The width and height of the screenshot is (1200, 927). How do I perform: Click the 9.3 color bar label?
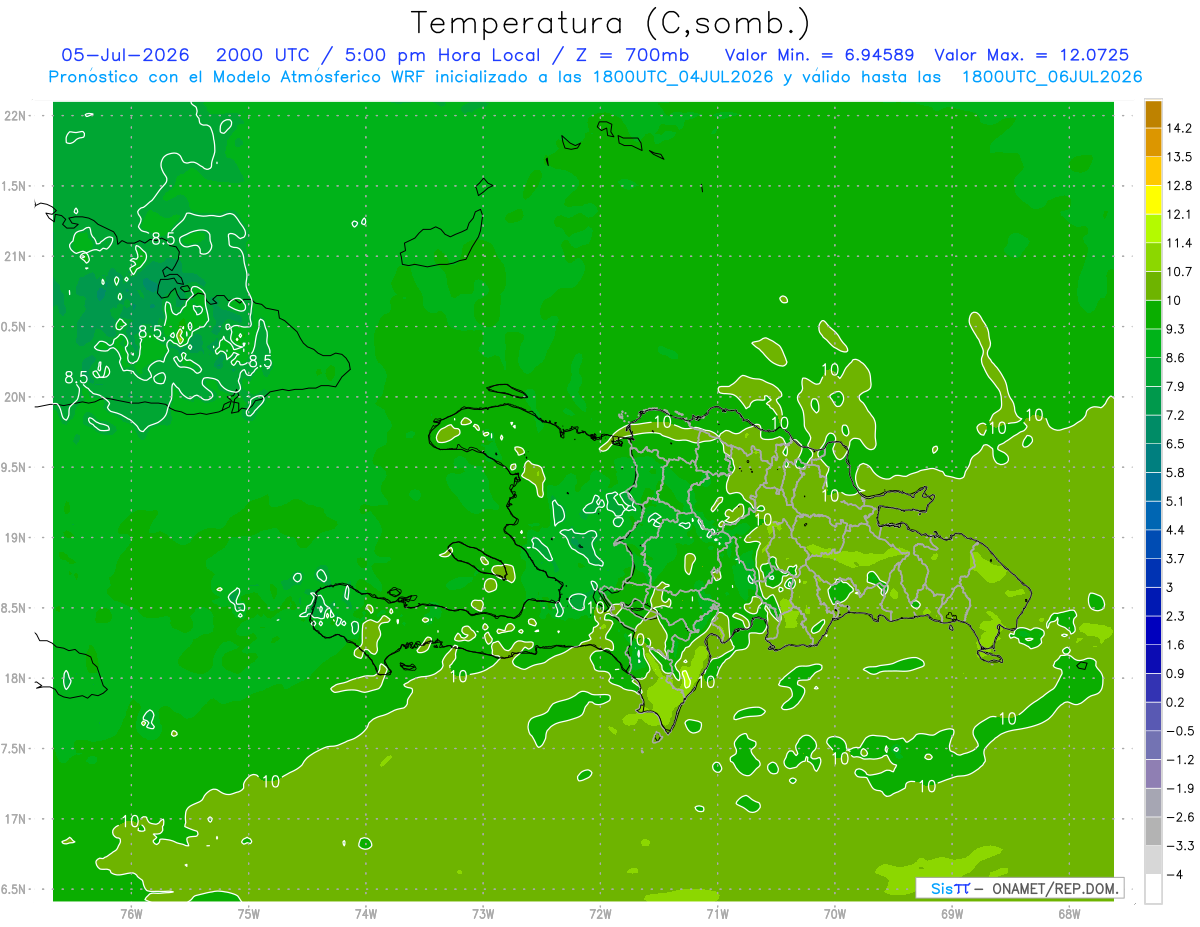(x=1176, y=328)
